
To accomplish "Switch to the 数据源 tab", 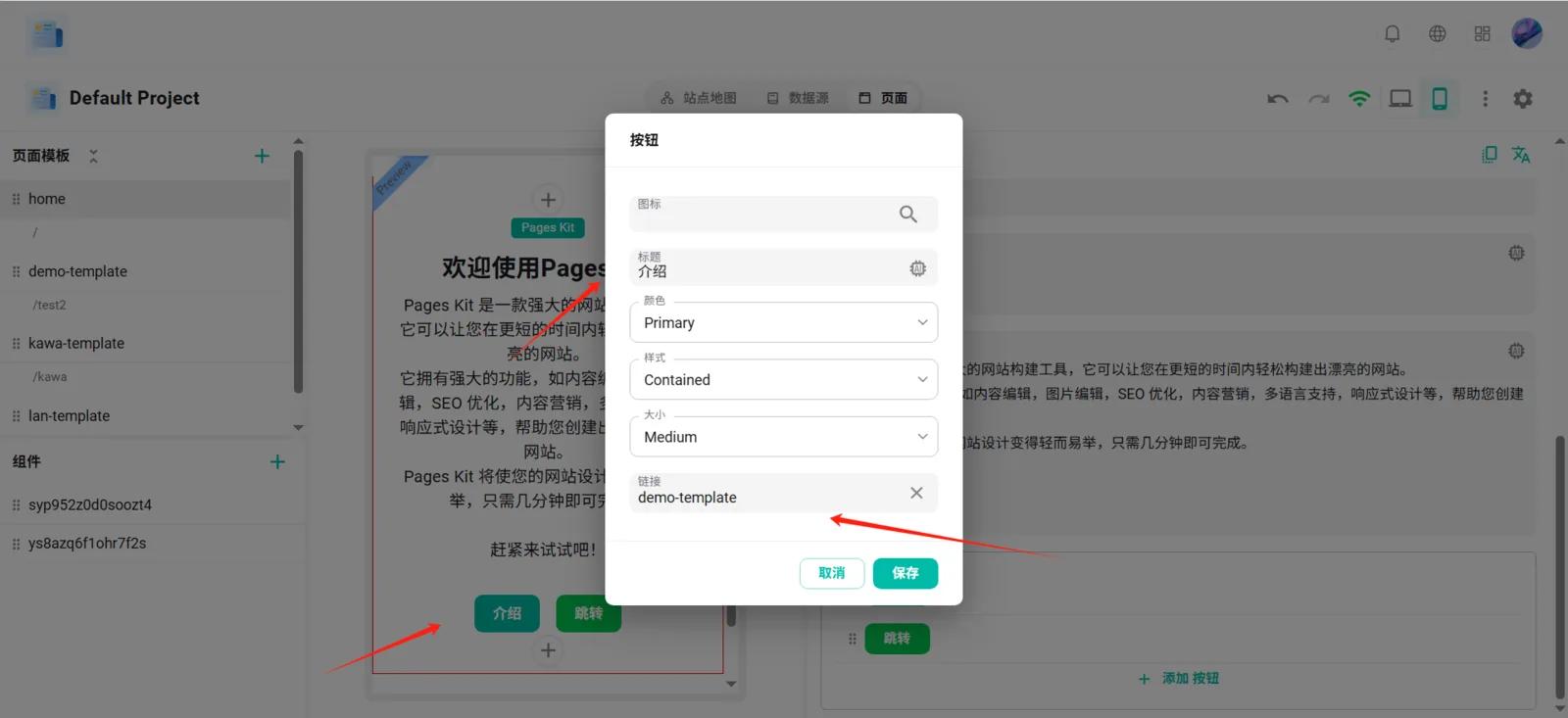I will pos(797,98).
